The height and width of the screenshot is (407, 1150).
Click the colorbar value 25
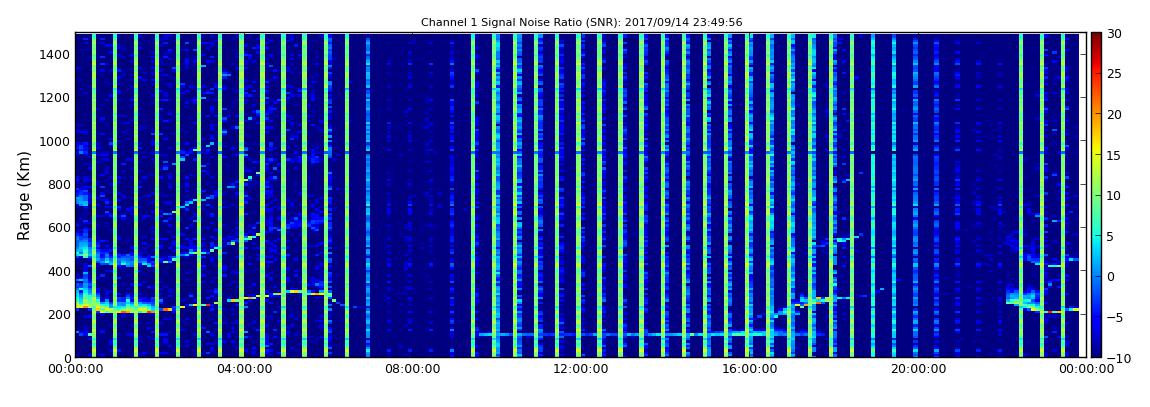[1114, 73]
